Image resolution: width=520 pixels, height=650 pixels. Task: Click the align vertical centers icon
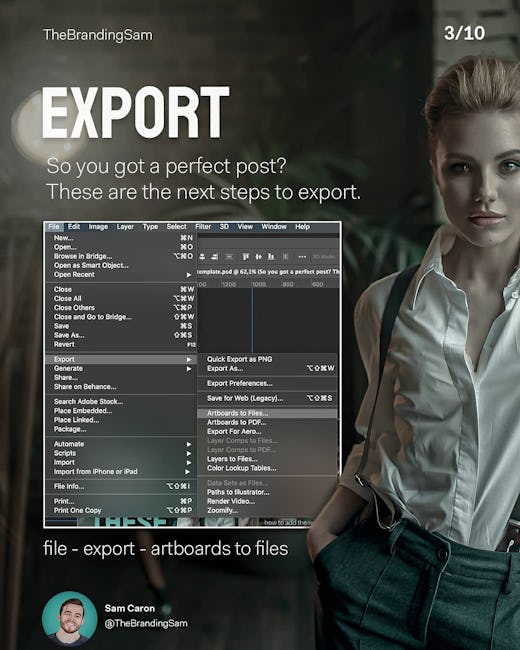[258, 257]
